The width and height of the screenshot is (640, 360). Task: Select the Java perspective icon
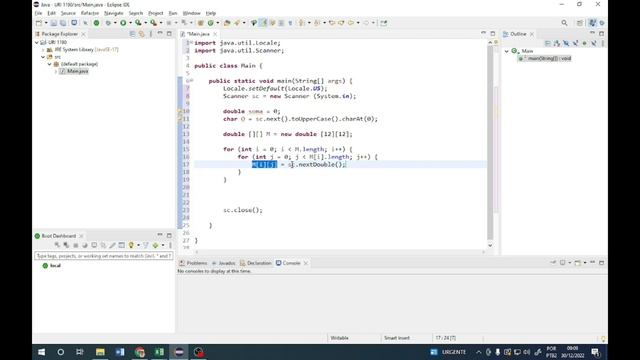pyautogui.click(x=592, y=23)
